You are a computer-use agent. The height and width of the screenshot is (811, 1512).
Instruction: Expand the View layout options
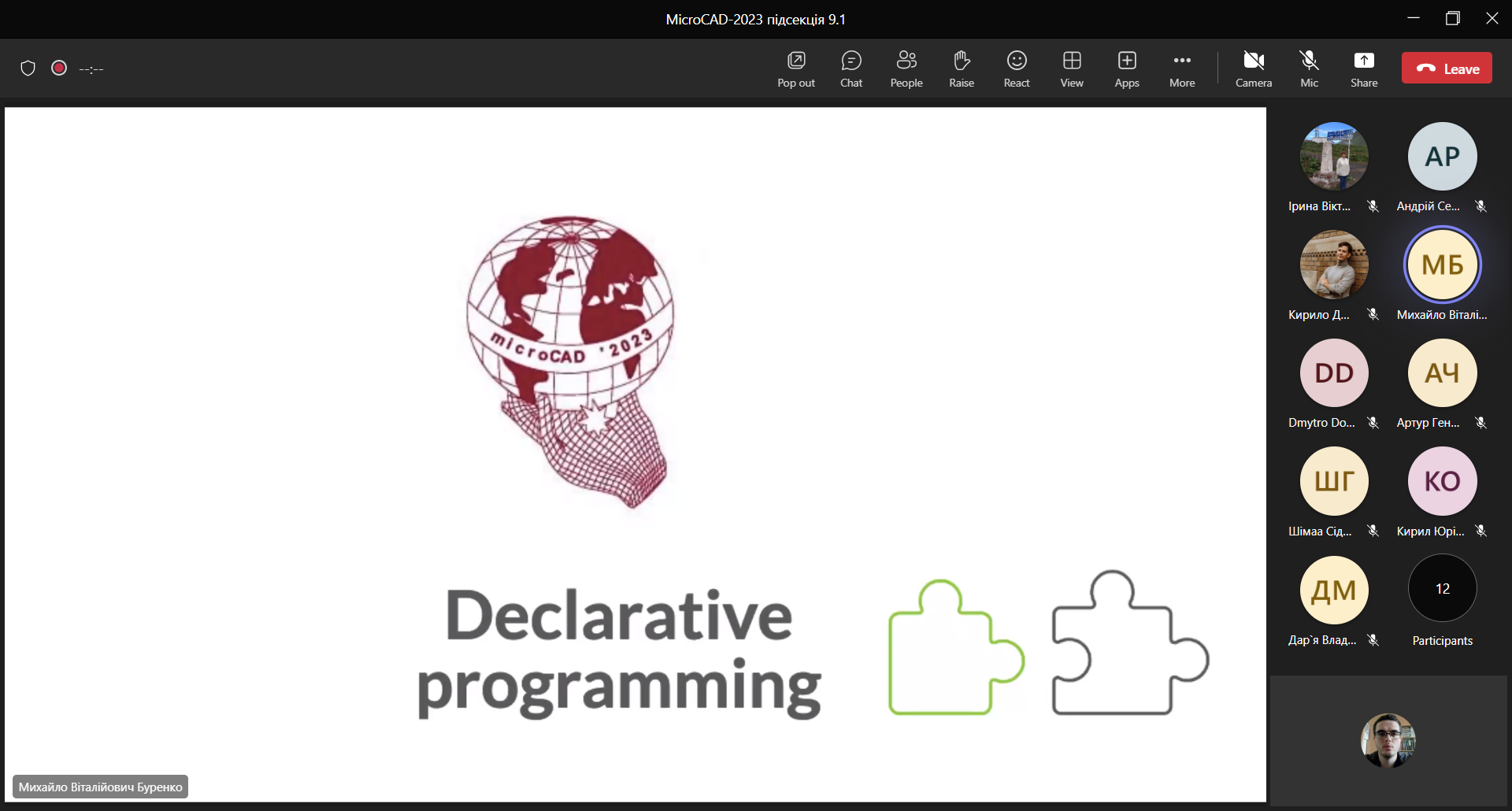tap(1071, 69)
